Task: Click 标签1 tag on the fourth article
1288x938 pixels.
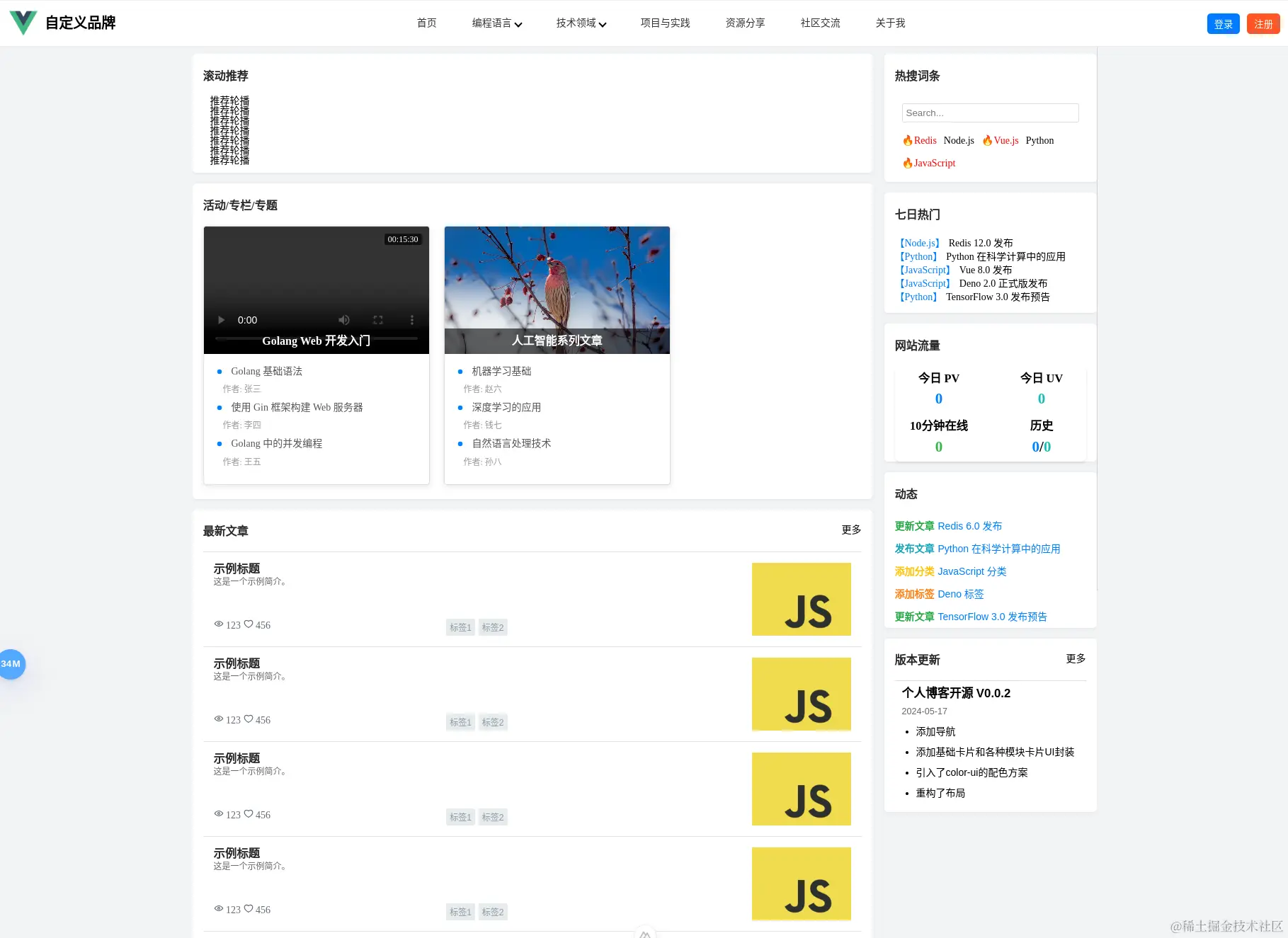Action: [x=460, y=912]
